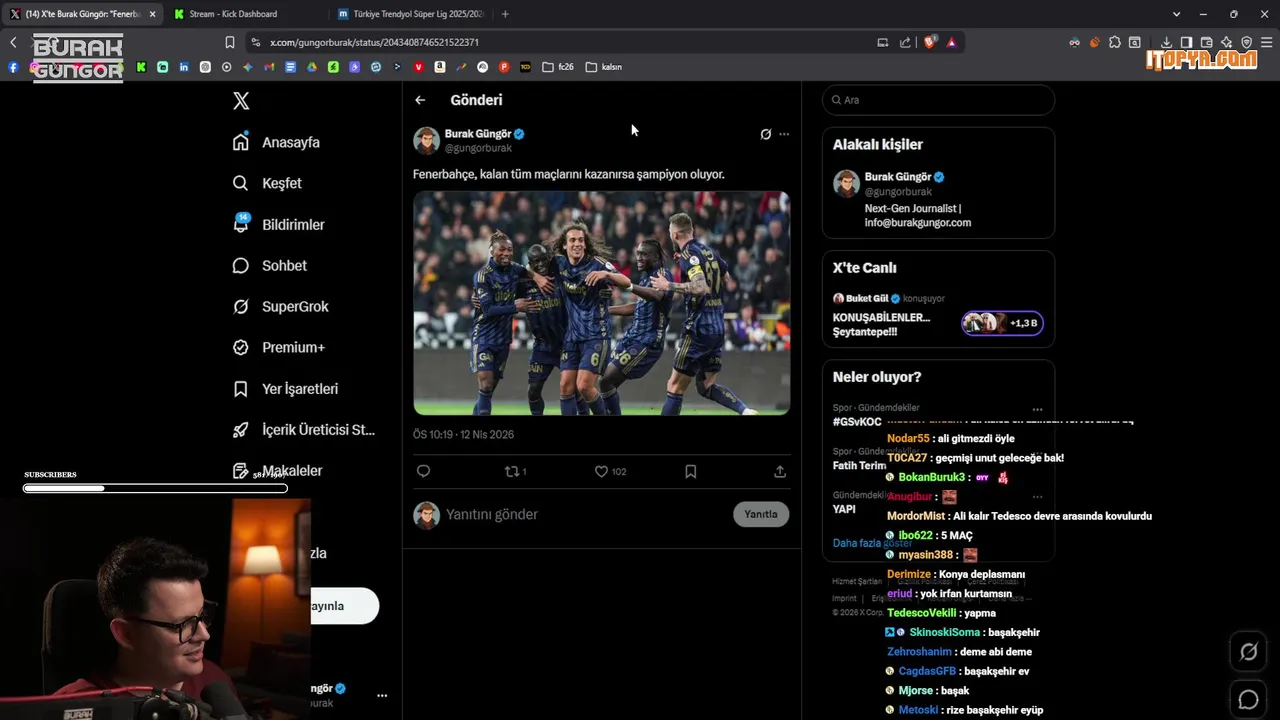
Task: Open the Fenerbahçe players photo in post
Action: 602,303
